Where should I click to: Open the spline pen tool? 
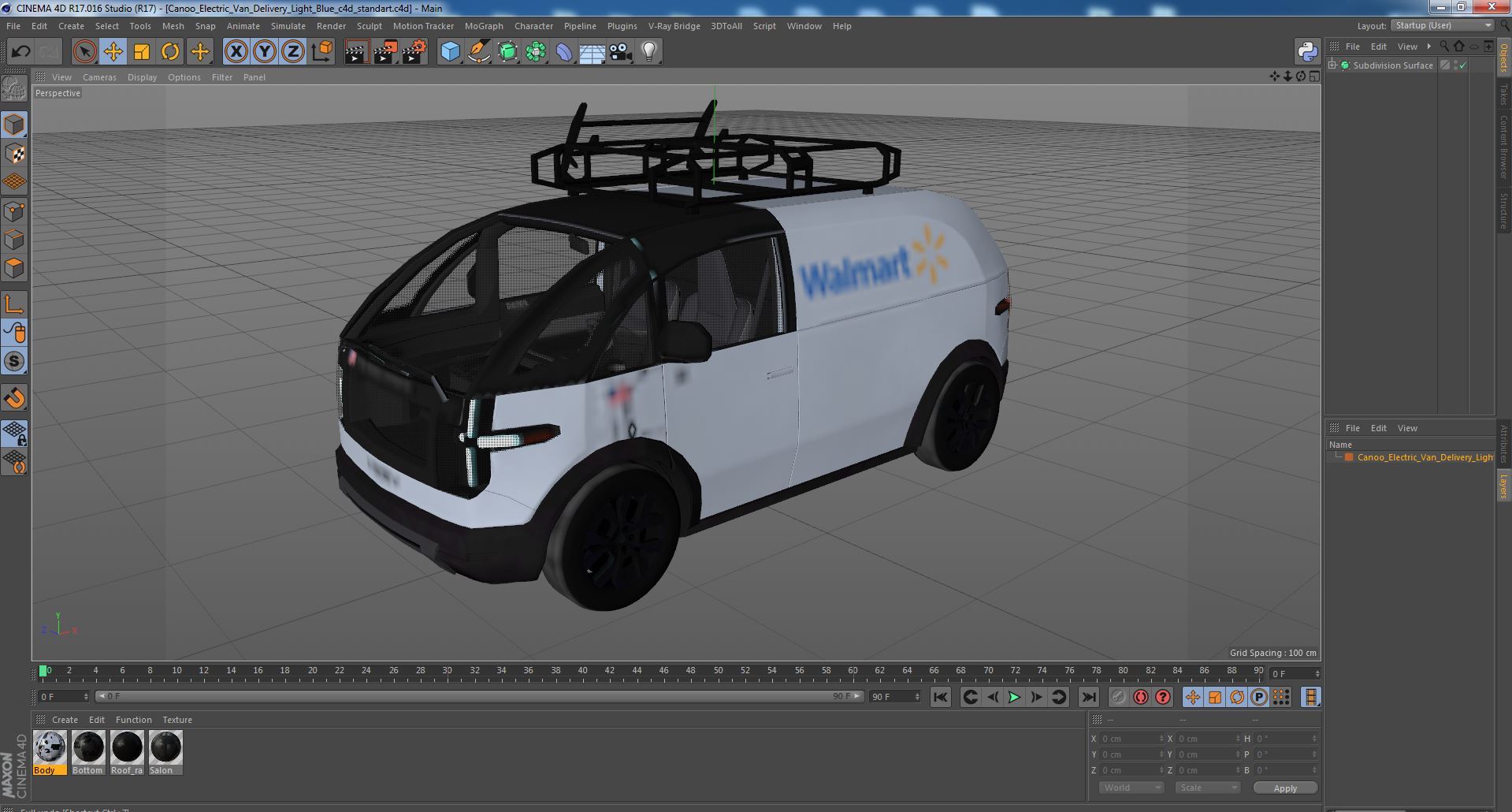pyautogui.click(x=479, y=52)
